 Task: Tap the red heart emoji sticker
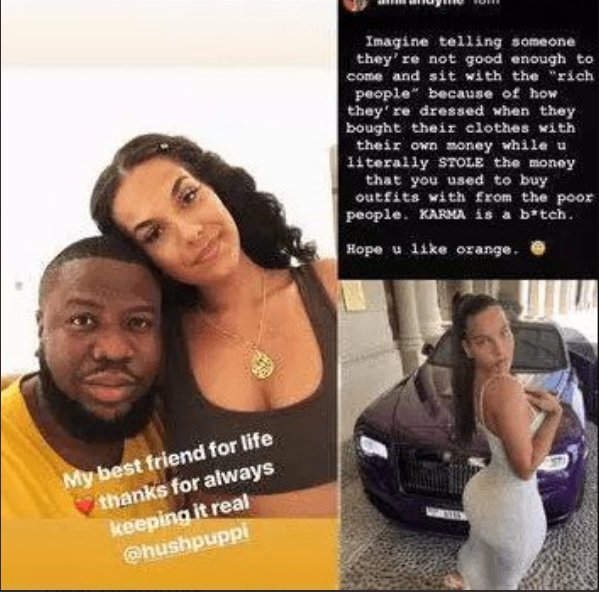pos(84,506)
